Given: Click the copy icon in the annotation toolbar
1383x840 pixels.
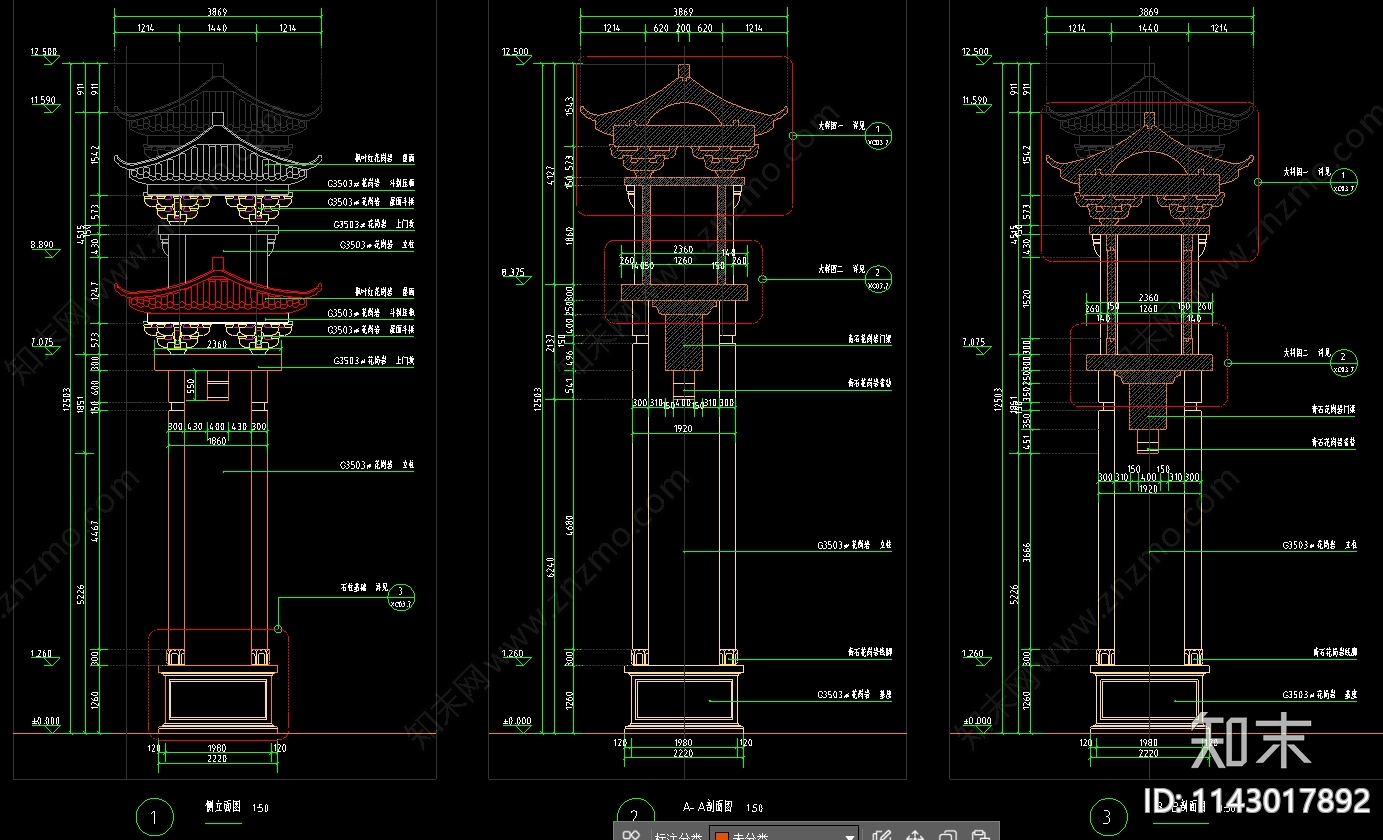Looking at the screenshot, I should click(949, 835).
